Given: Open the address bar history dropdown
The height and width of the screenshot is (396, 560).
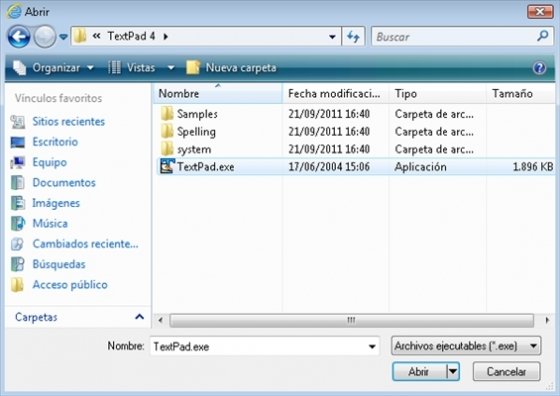Looking at the screenshot, I should click(x=332, y=37).
